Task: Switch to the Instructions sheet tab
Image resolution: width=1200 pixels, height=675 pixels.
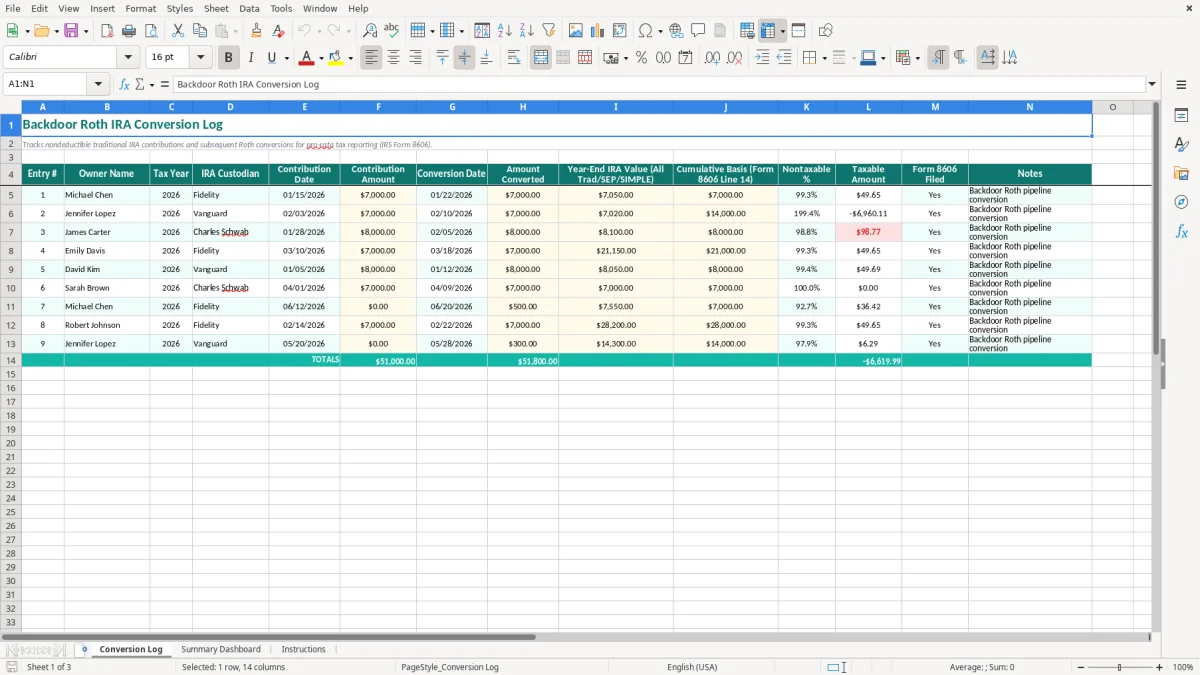Action: click(x=303, y=649)
